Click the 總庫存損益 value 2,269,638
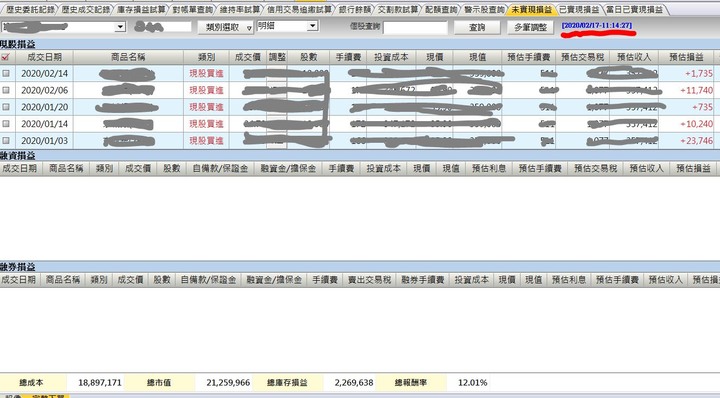Viewport: 720px width, 398px height. (x=354, y=382)
